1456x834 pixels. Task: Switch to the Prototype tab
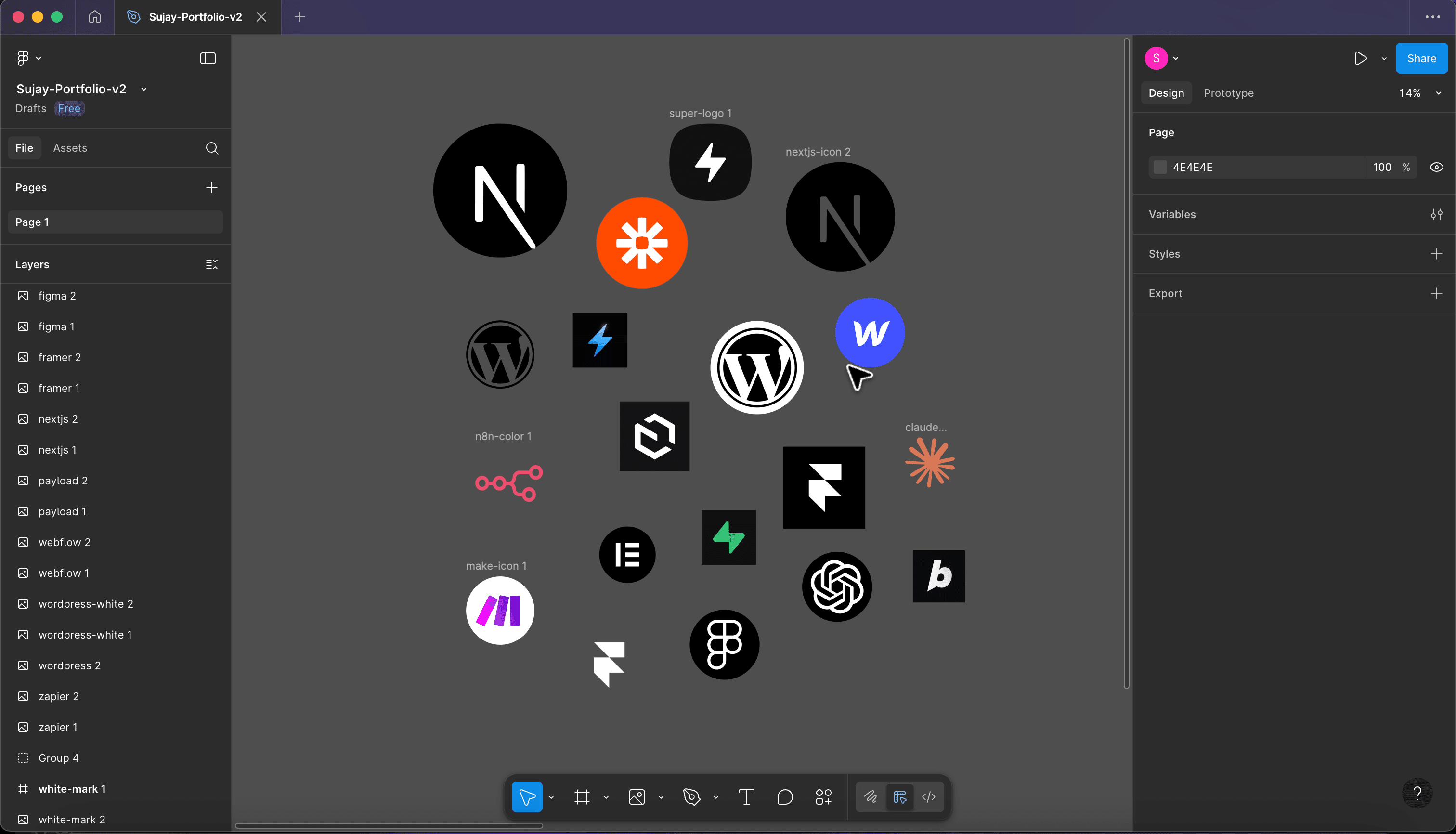(x=1229, y=93)
